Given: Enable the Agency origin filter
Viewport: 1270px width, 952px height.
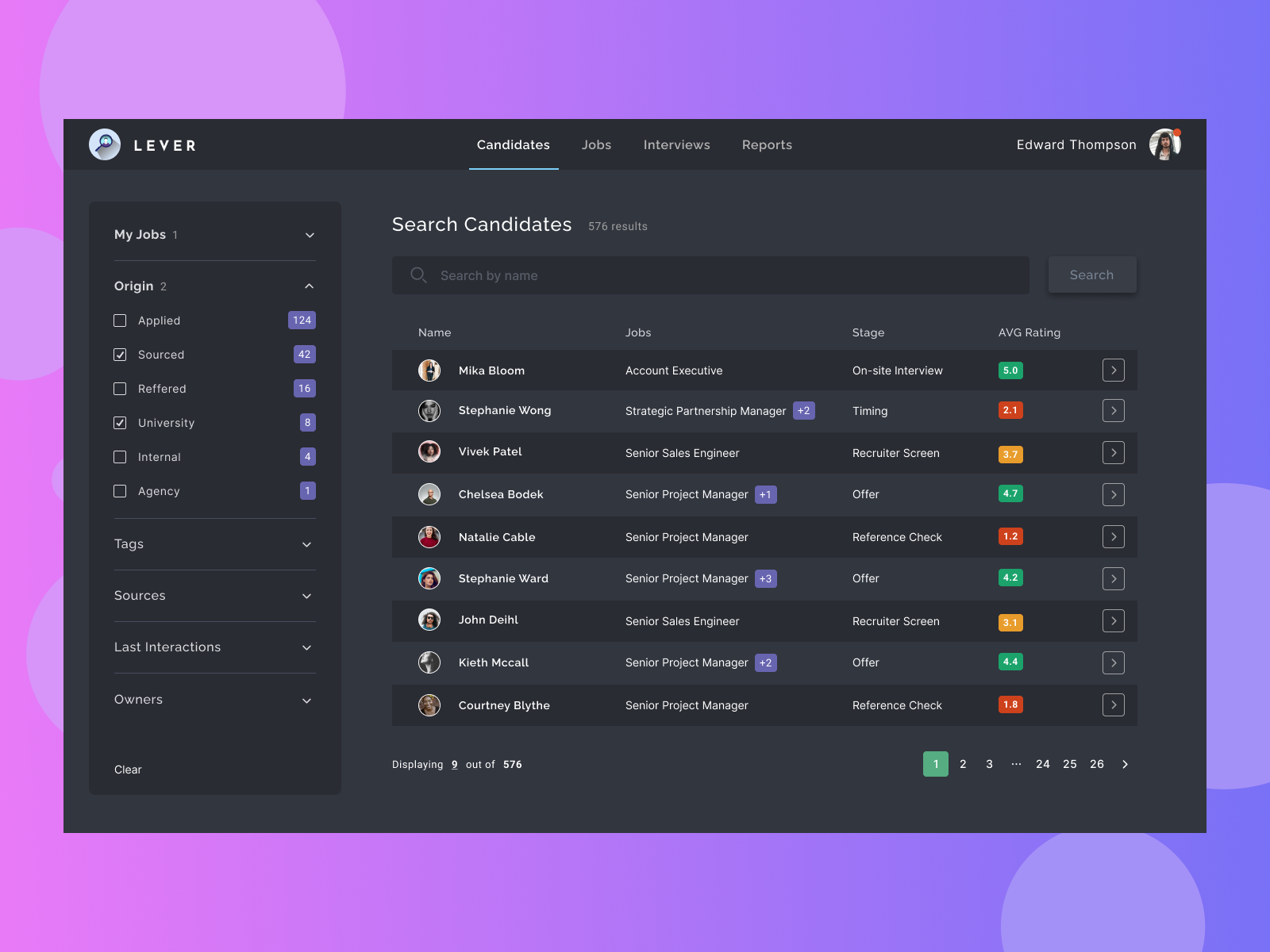Looking at the screenshot, I should (120, 490).
